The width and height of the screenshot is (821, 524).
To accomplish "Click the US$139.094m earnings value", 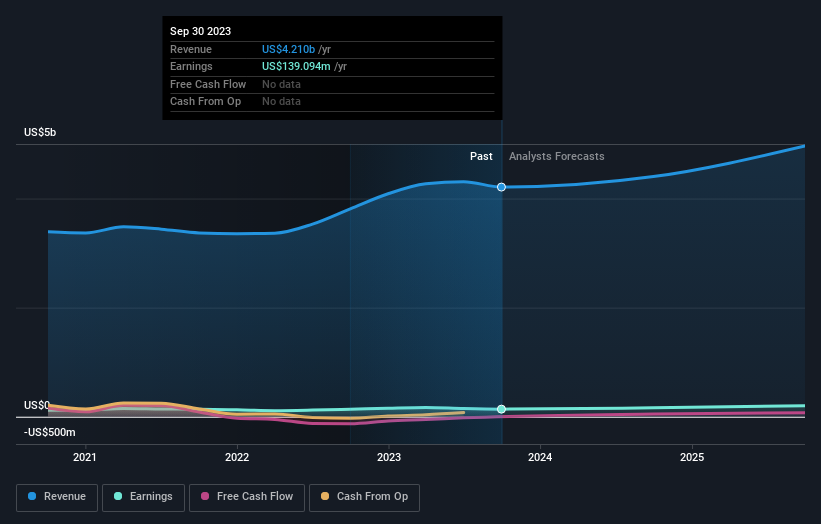I will click(296, 66).
